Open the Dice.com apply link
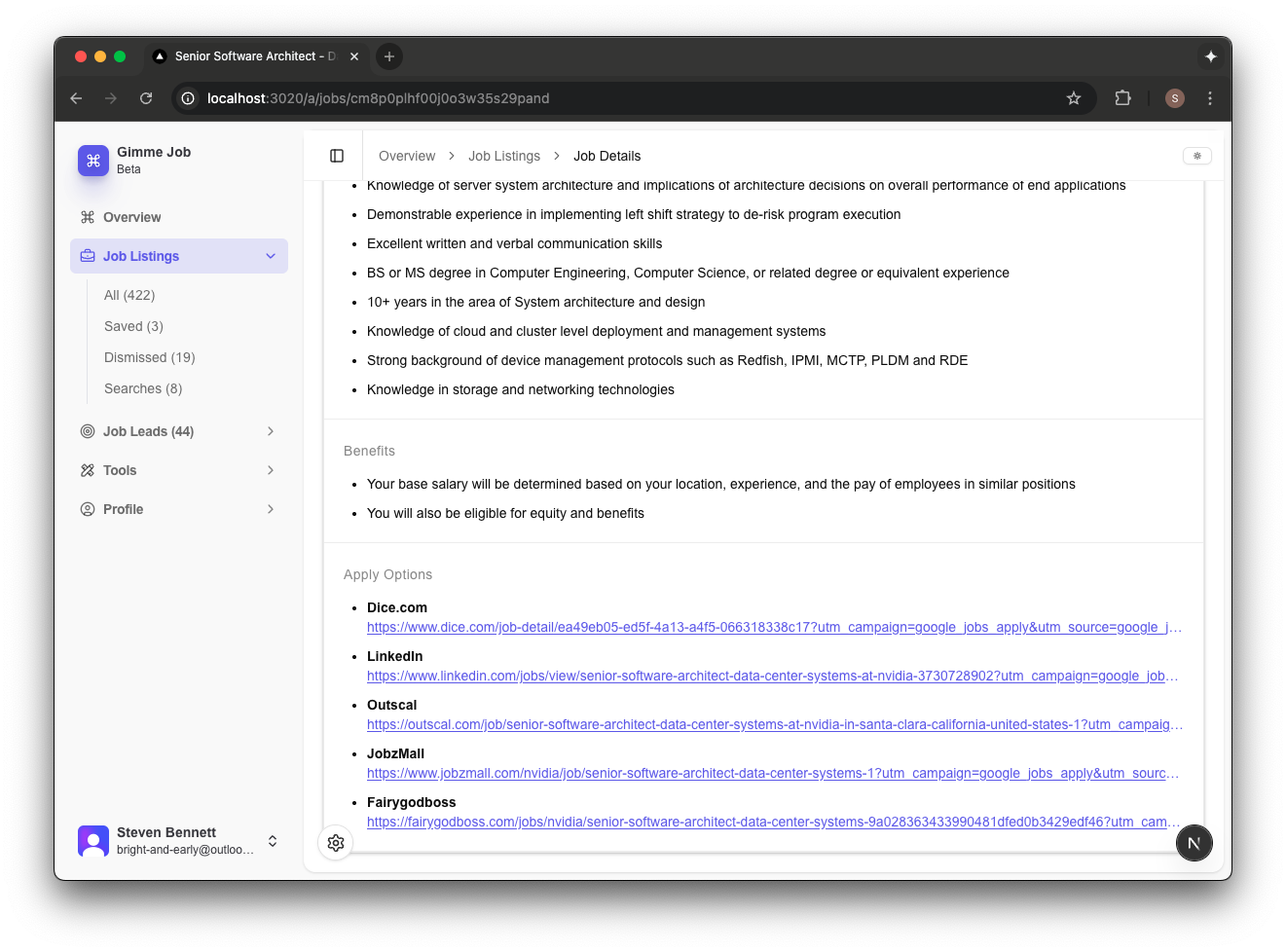Viewport: 1286px width, 952px height. pyautogui.click(x=774, y=628)
